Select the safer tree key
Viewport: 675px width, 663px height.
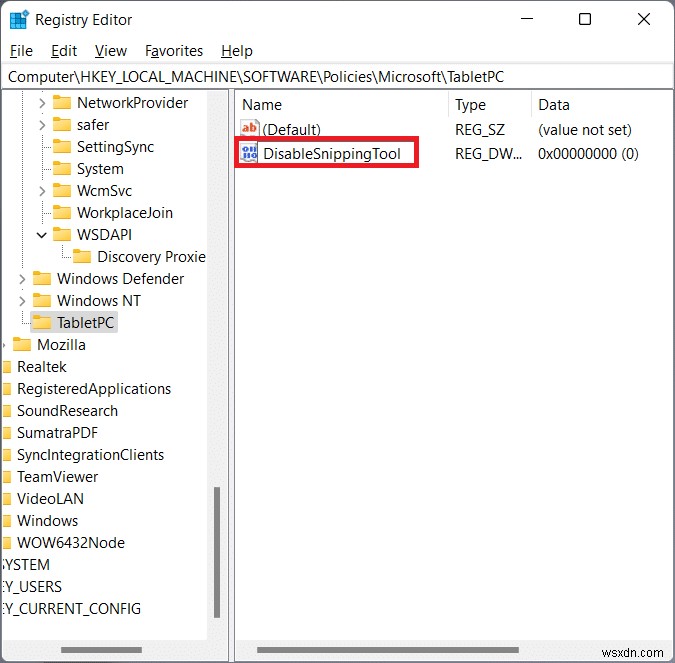(x=93, y=125)
